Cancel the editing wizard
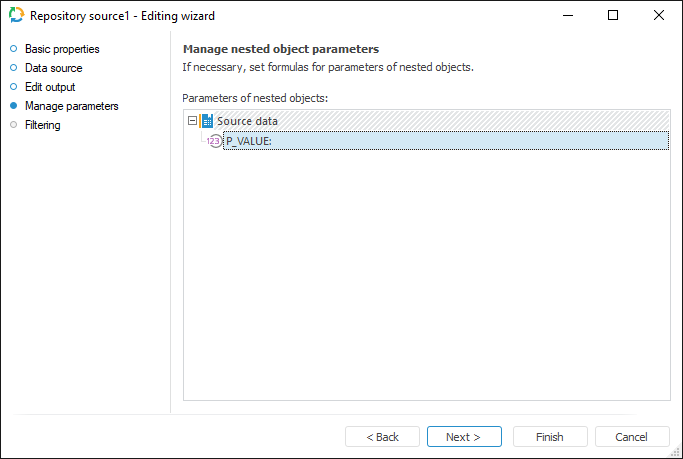This screenshot has height=459, width=683. click(631, 437)
